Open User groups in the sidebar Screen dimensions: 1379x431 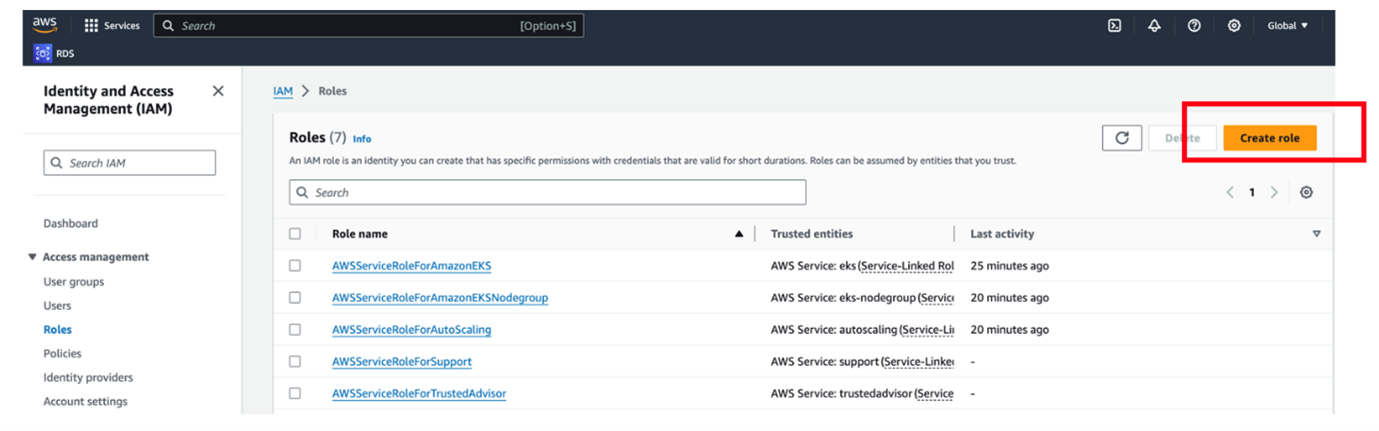pyautogui.click(x=73, y=282)
